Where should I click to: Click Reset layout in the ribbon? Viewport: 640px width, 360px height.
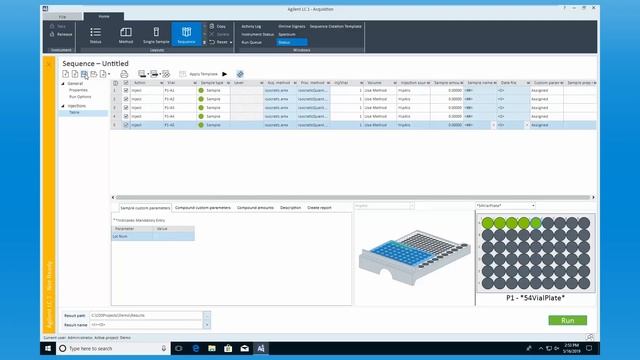pos(218,42)
